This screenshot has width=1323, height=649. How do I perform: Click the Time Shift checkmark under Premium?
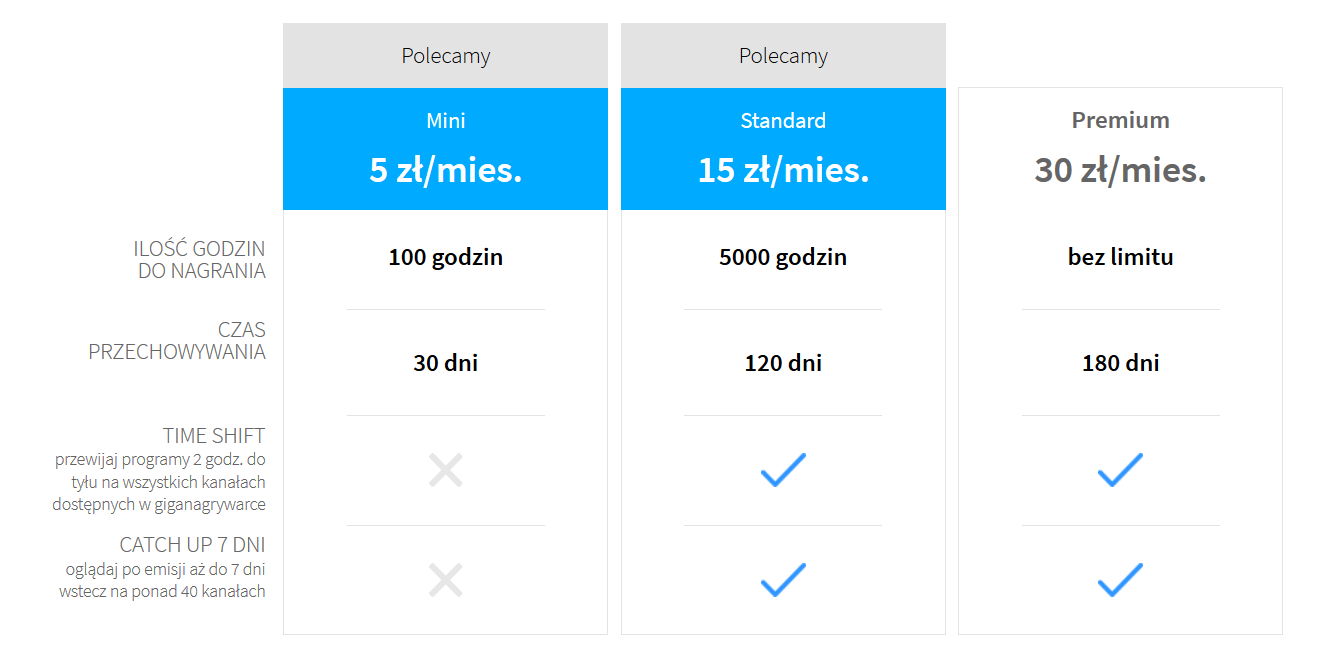tap(1120, 470)
